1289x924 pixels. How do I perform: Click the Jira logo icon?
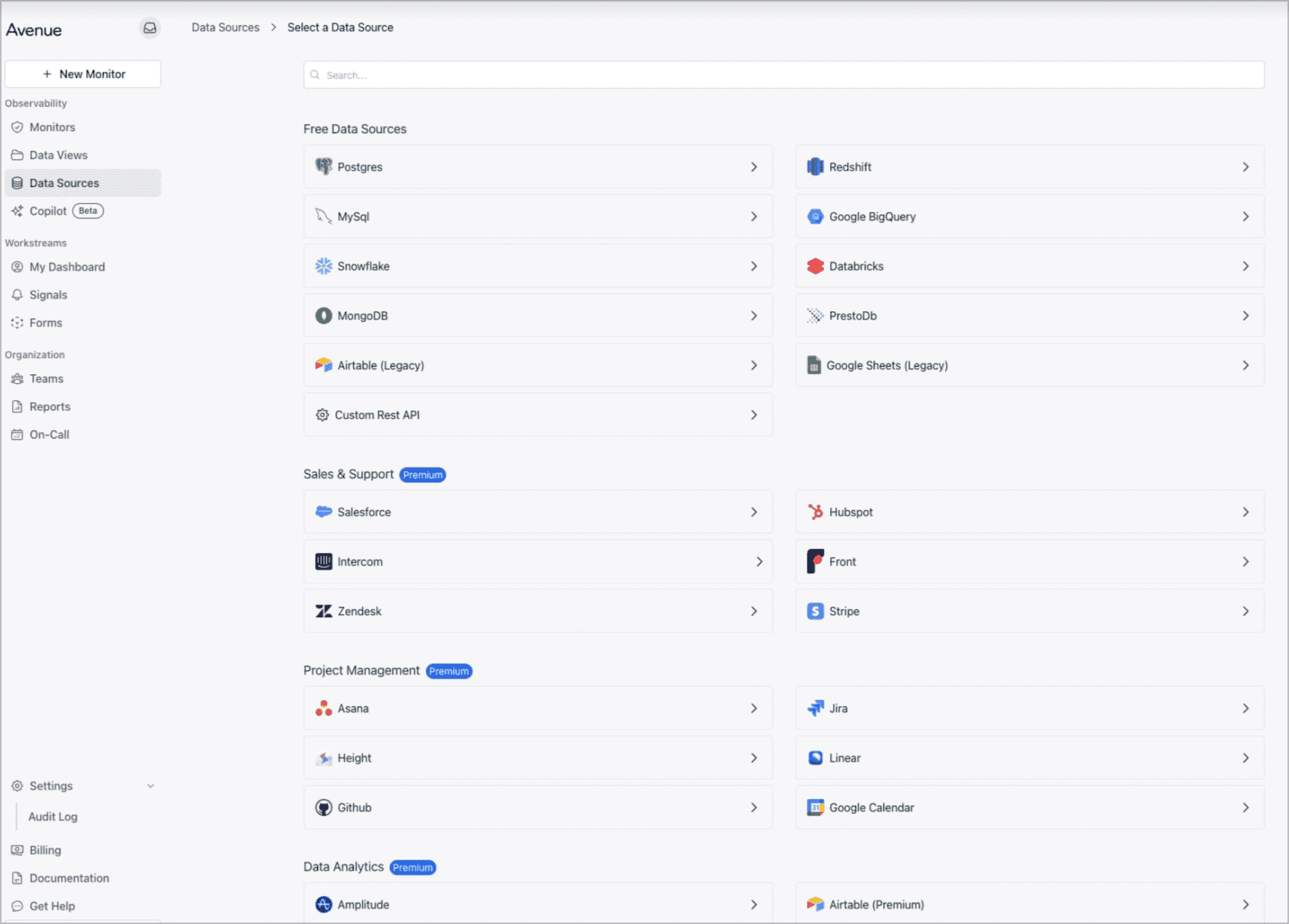click(815, 708)
